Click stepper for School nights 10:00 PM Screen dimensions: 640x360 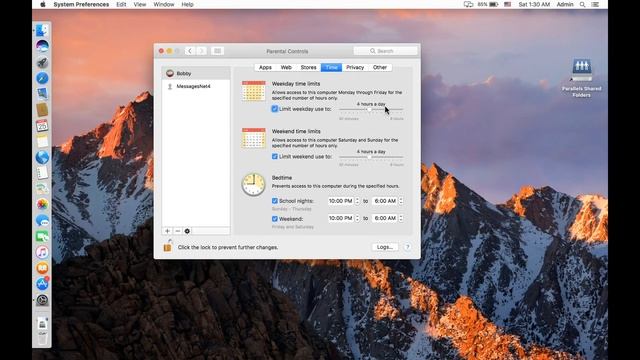(357, 201)
